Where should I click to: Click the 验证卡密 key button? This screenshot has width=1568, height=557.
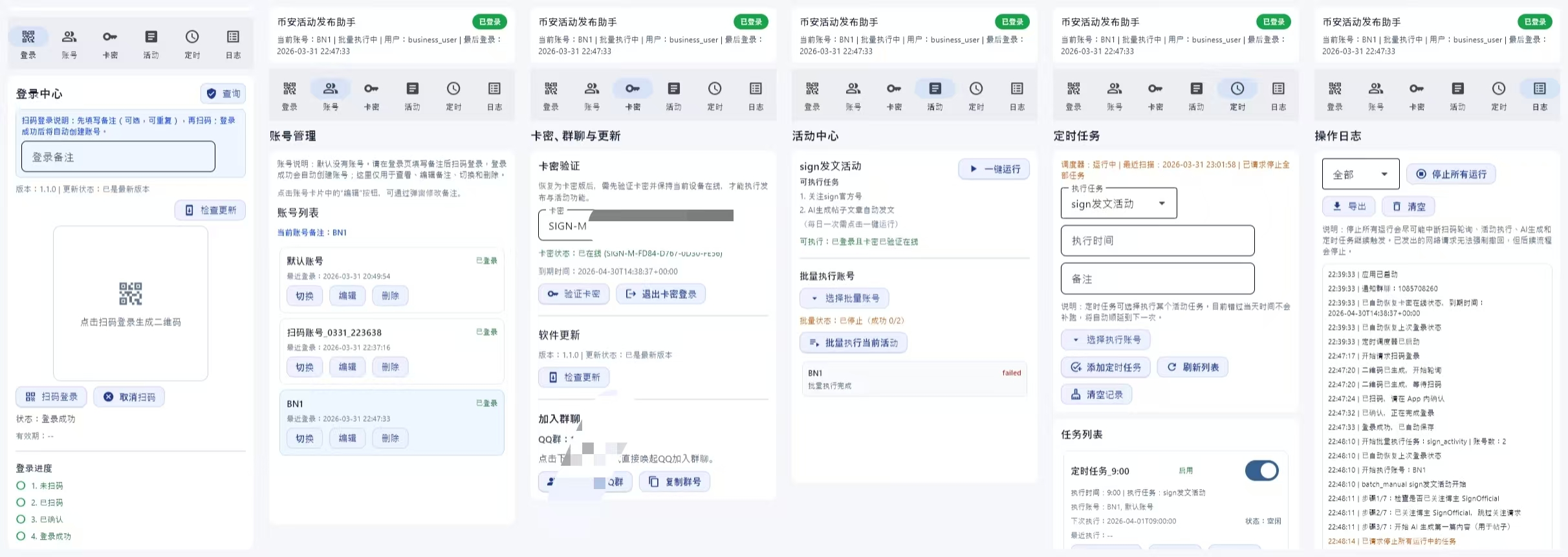(x=573, y=294)
